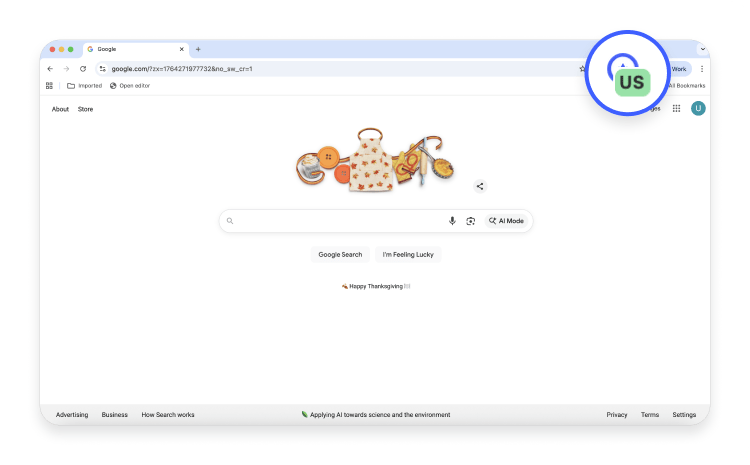Open the Thanksgiving Google Doodle
The image size is (750, 465).
[375, 160]
